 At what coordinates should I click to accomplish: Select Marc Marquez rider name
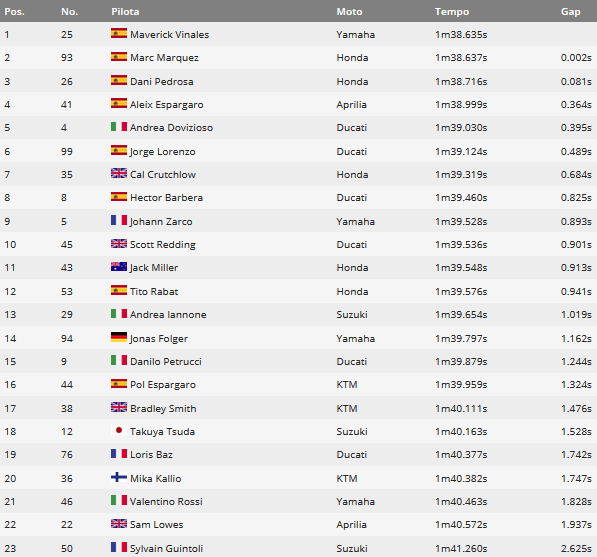(164, 57)
